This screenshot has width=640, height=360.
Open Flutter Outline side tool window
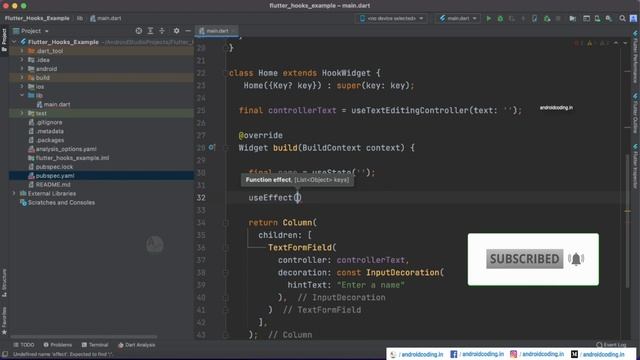click(x=635, y=113)
